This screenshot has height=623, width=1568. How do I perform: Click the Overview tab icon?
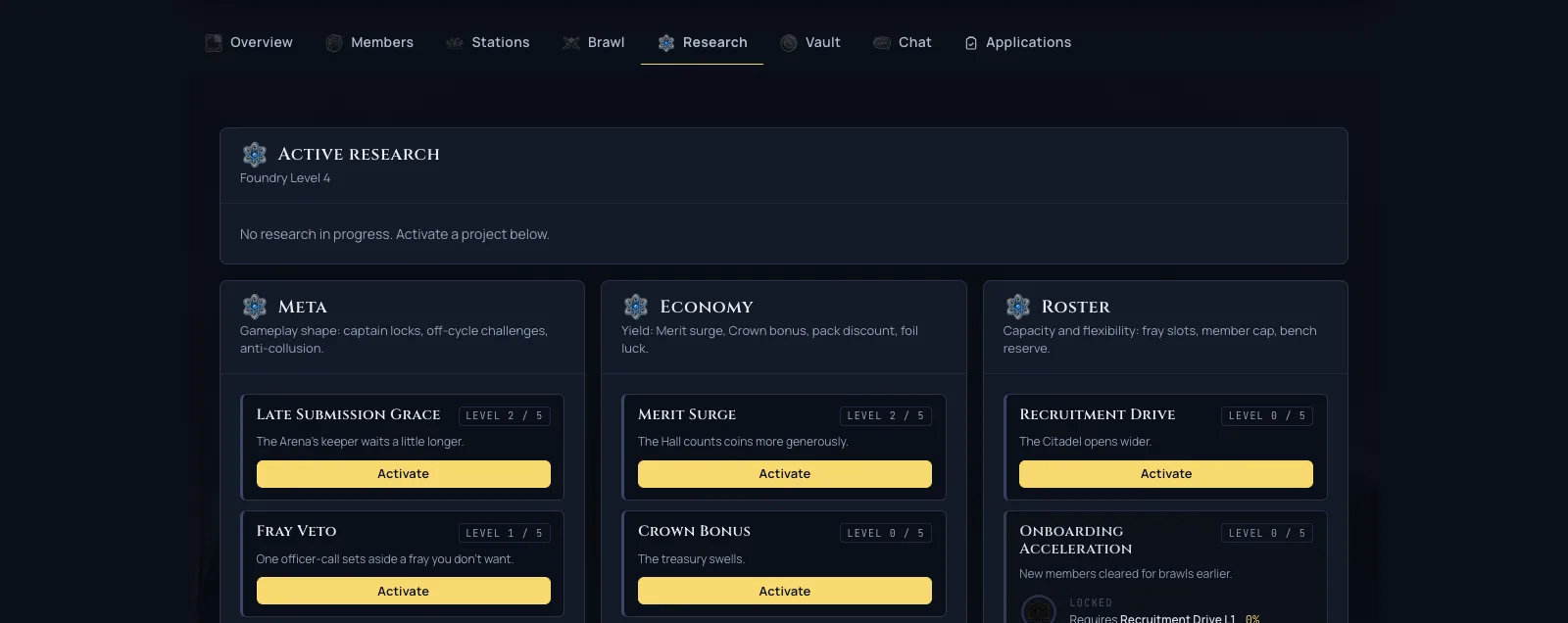(214, 43)
